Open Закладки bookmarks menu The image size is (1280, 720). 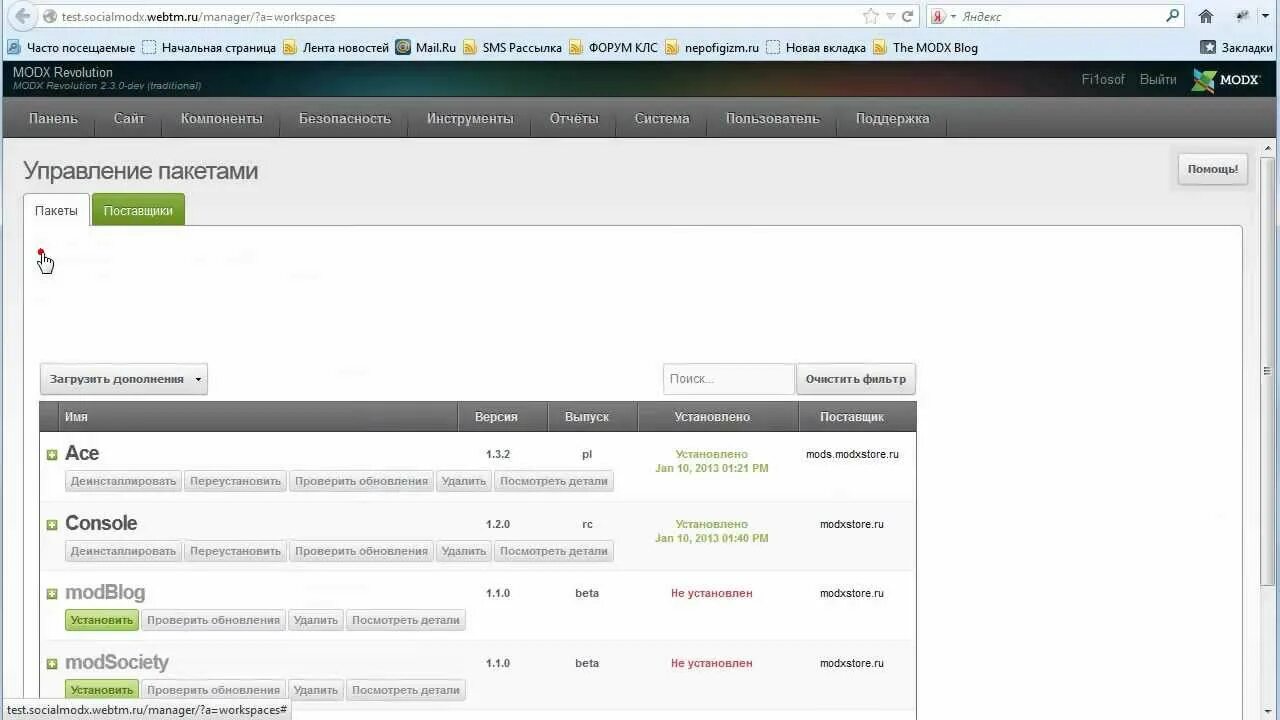tap(1237, 47)
